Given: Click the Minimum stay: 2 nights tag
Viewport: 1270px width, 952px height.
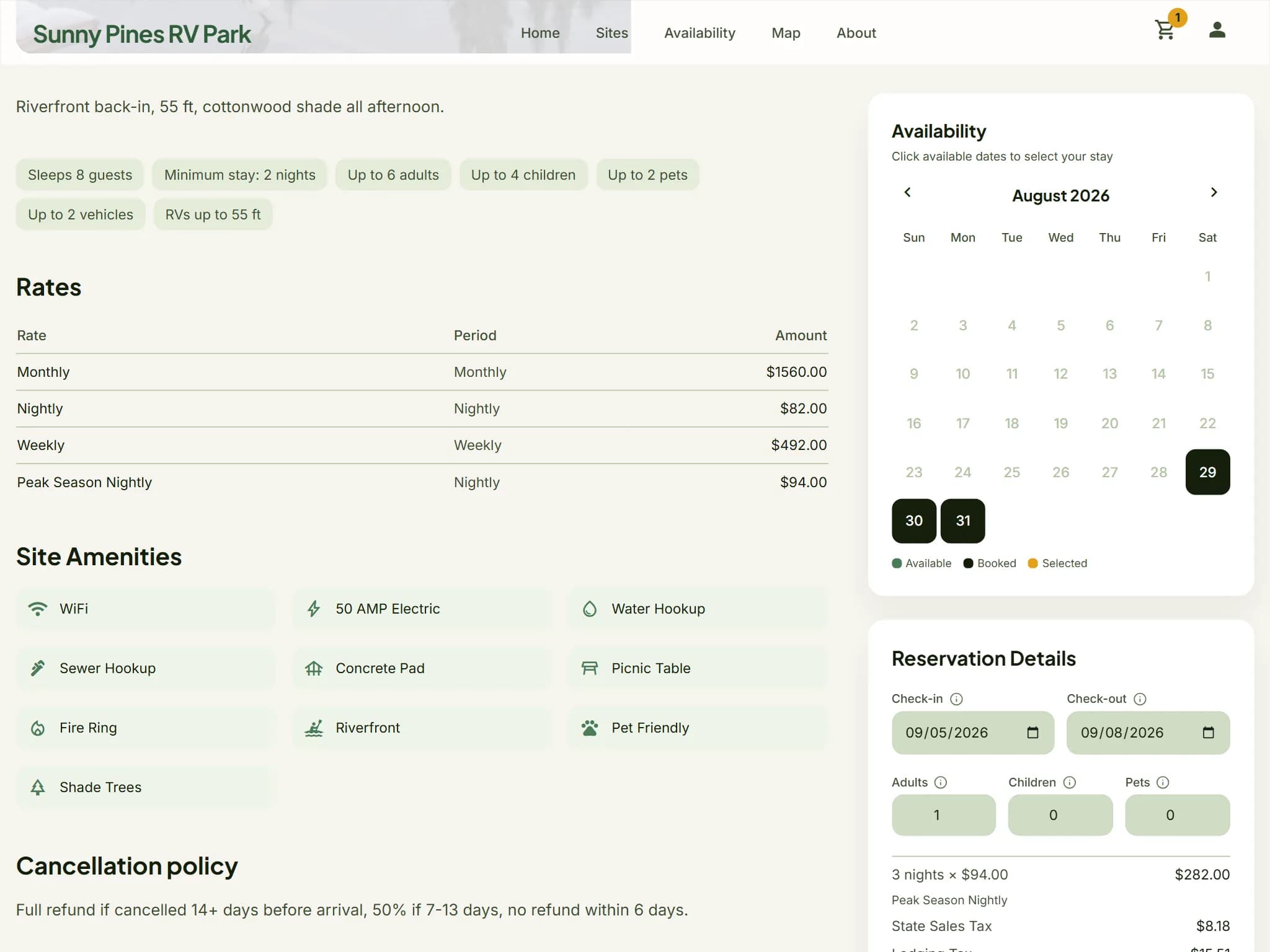Looking at the screenshot, I should (x=240, y=175).
